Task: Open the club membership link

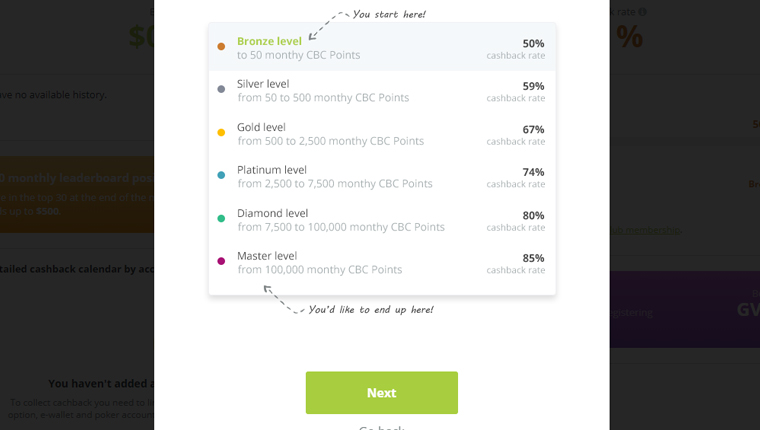Action: point(645,230)
